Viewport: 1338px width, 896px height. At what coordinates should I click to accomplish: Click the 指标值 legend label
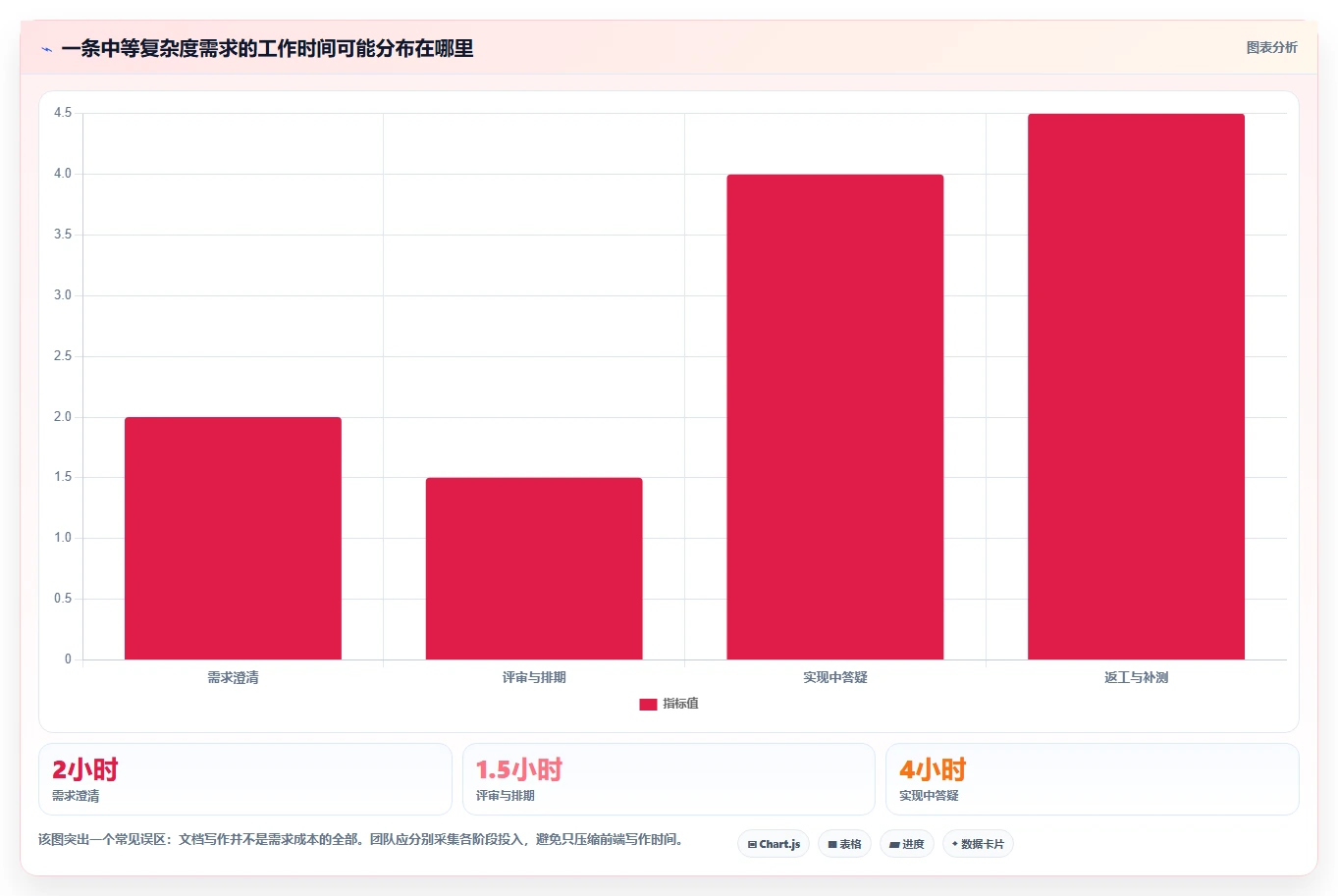click(x=680, y=704)
